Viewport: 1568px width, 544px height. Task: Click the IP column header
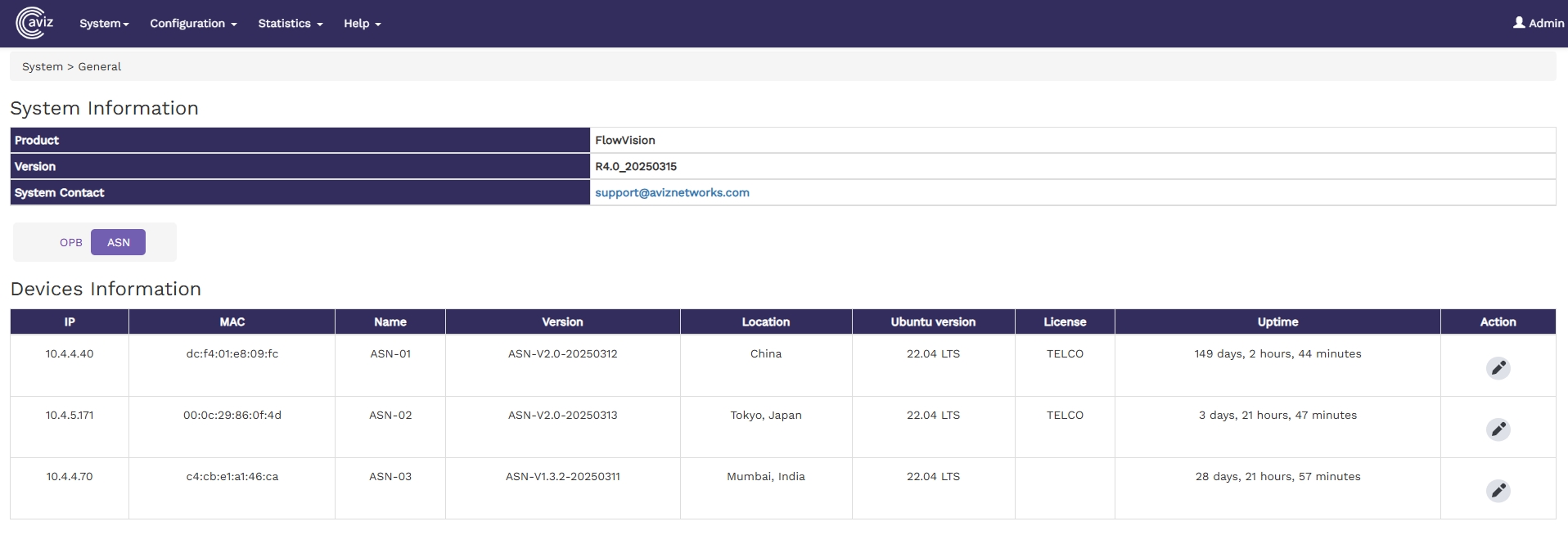70,321
